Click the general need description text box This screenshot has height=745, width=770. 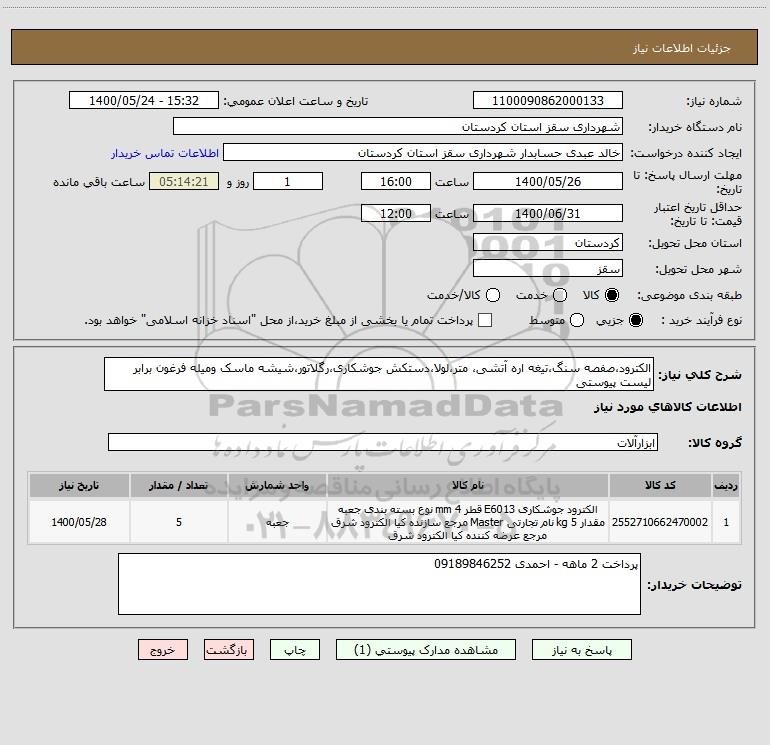[379, 374]
